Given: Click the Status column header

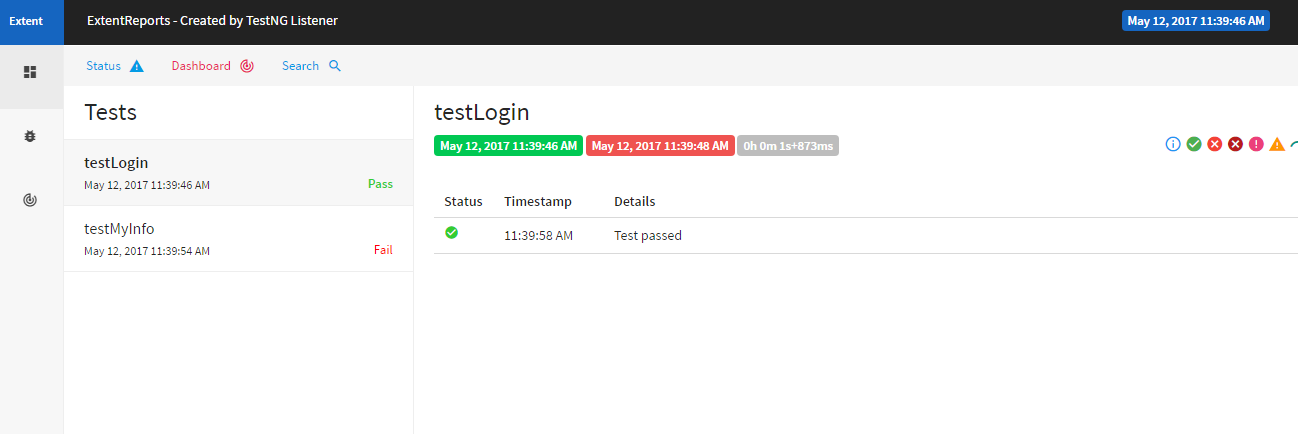Looking at the screenshot, I should coord(463,201).
